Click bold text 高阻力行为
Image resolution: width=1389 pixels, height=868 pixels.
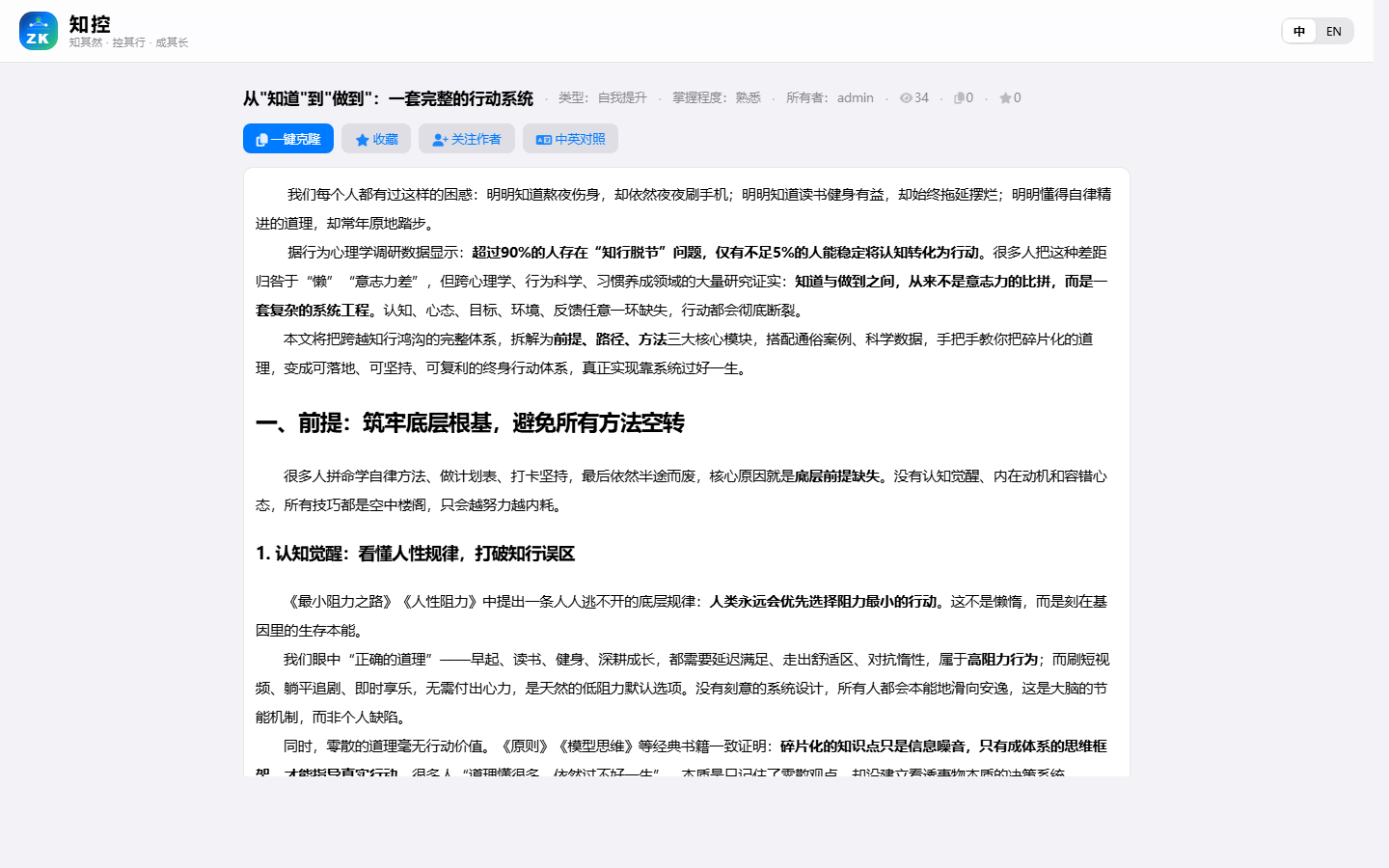1003,660
